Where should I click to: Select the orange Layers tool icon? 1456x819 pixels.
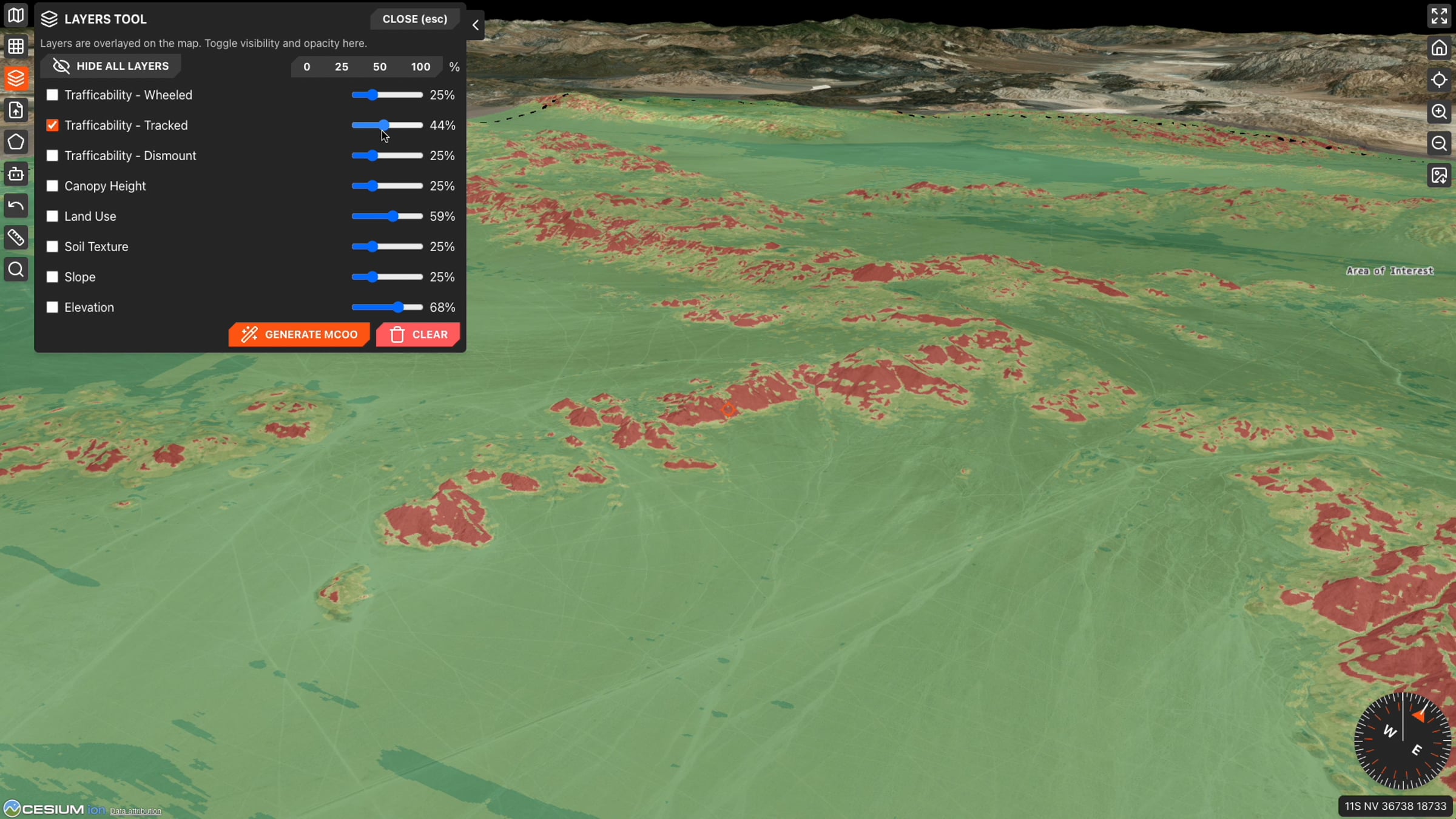coord(16,78)
